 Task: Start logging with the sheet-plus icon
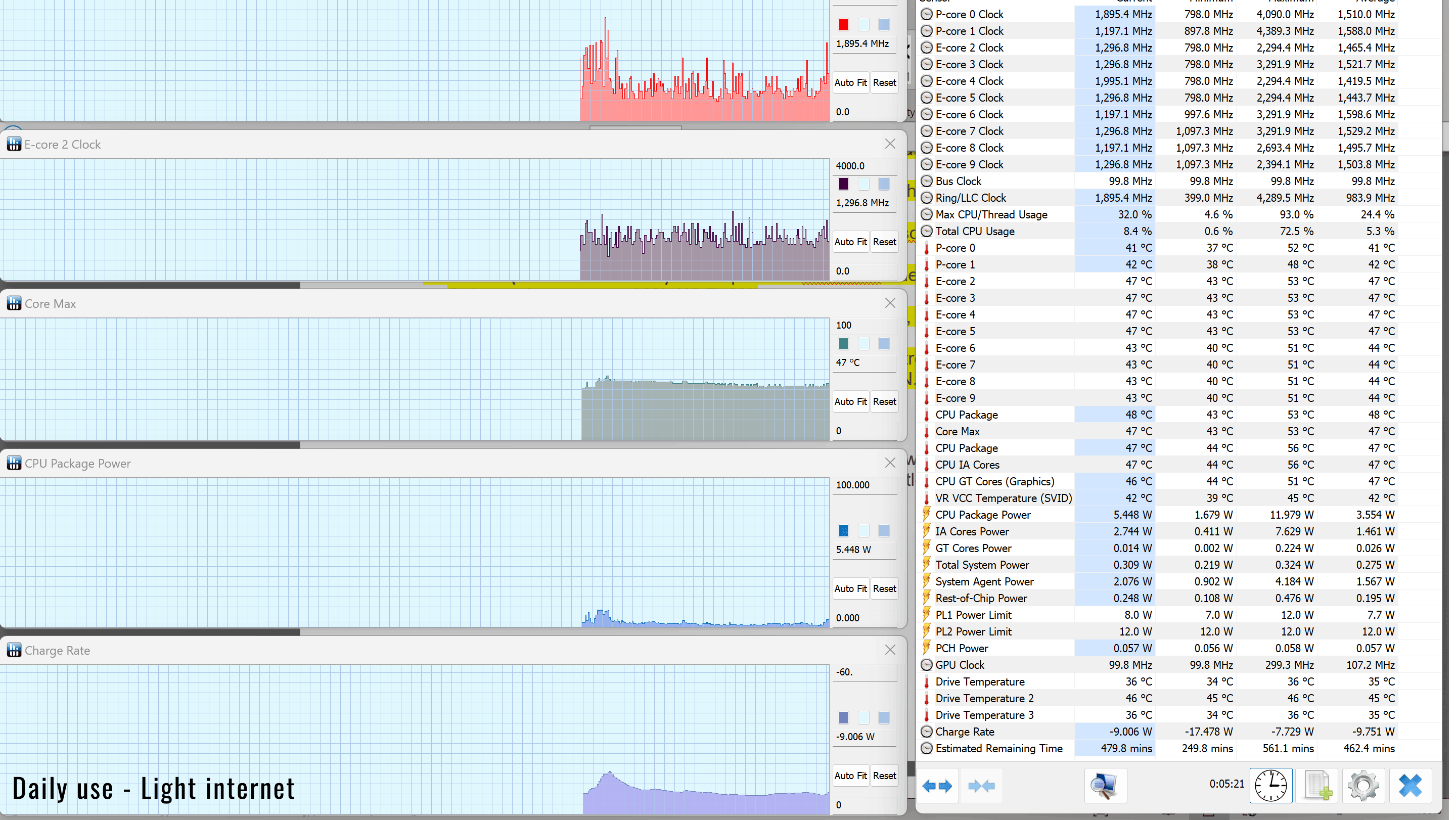(x=1317, y=786)
